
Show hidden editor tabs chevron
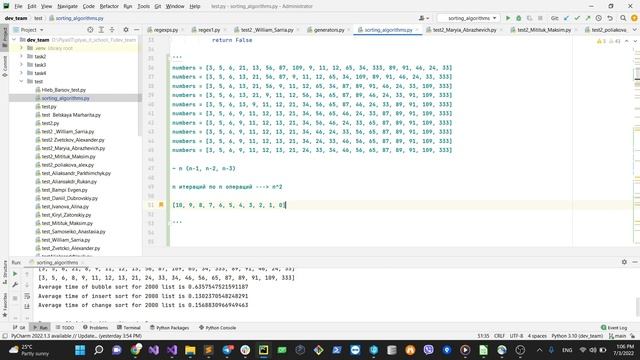(635, 30)
